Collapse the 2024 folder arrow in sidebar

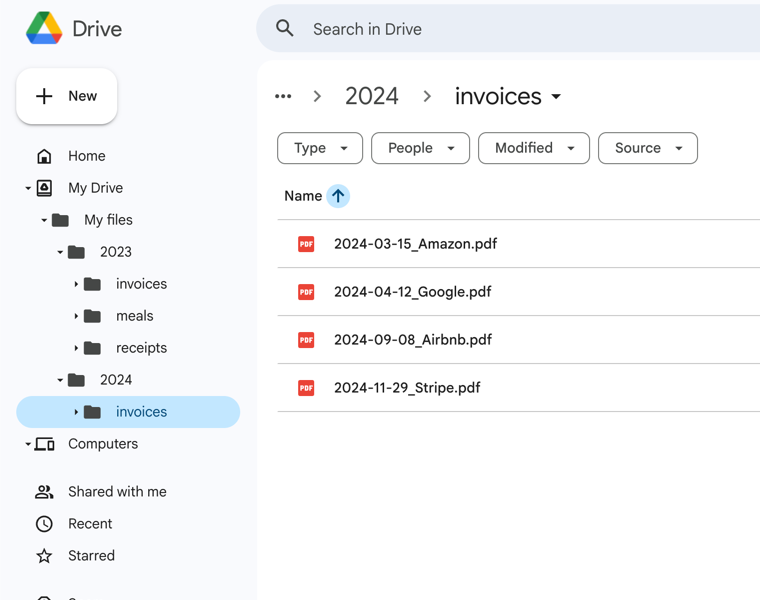tap(60, 380)
